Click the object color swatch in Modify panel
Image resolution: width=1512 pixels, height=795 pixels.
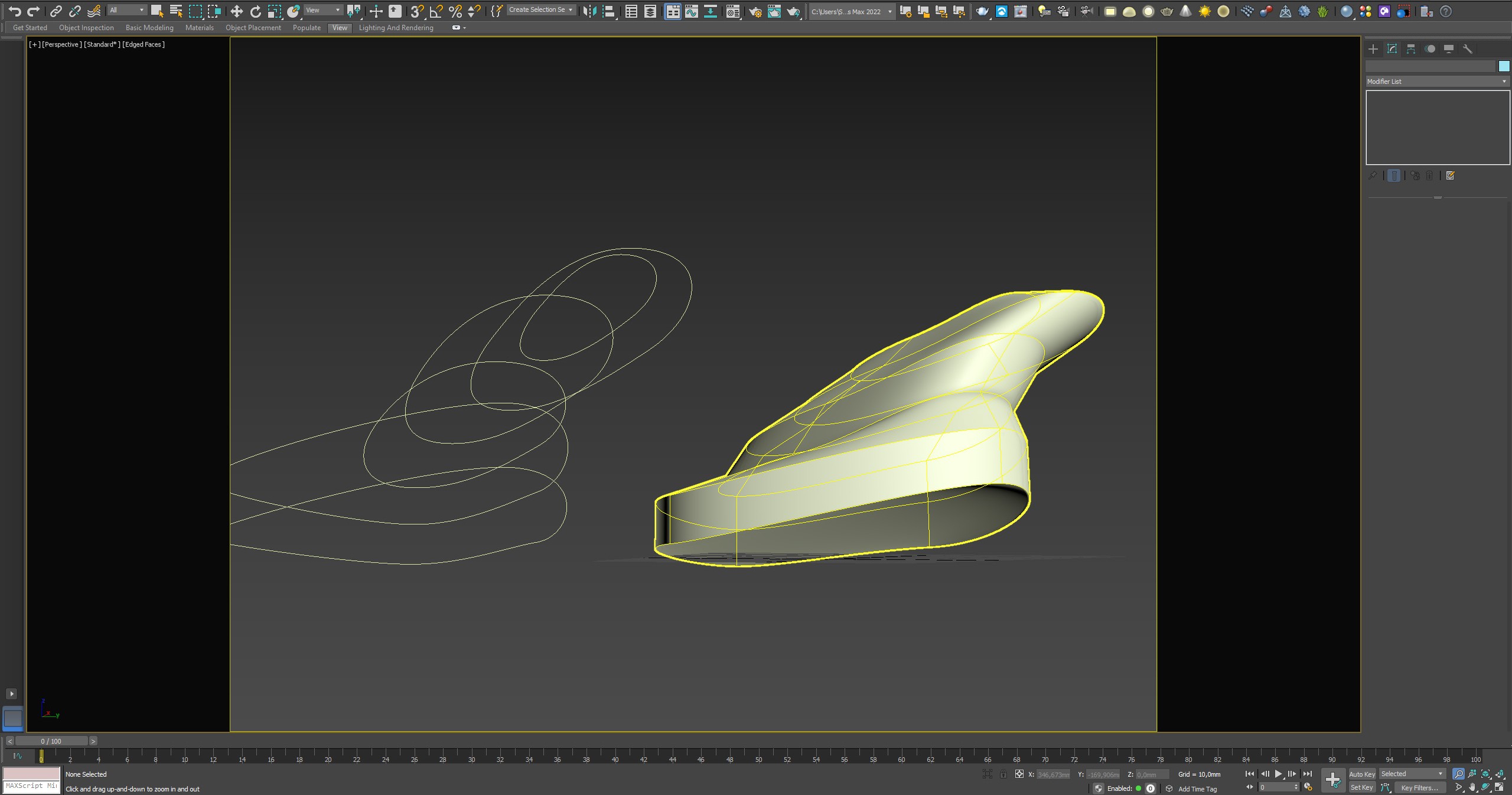pos(1504,66)
